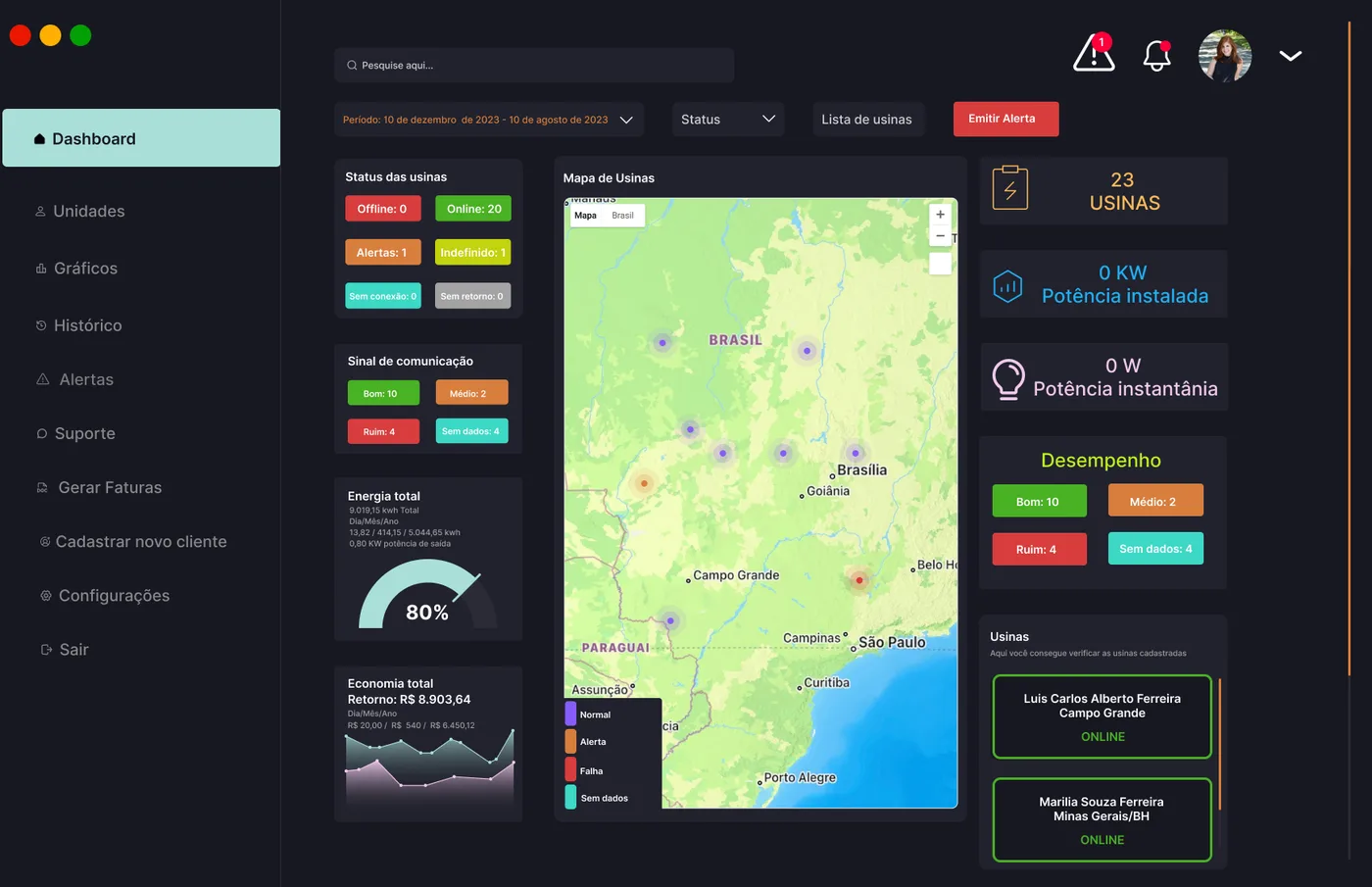Click the Sem conexão: 0 badge
Image resolution: width=1372 pixels, height=887 pixels.
click(382, 296)
